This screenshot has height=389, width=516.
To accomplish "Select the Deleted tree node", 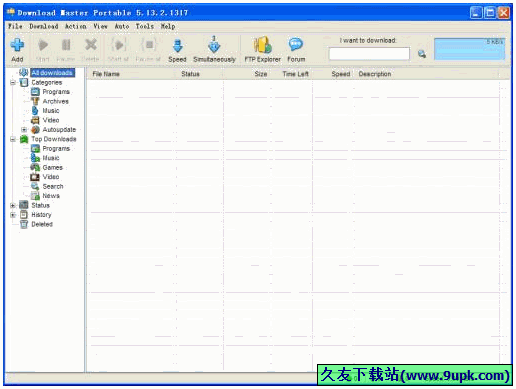I will 42,224.
